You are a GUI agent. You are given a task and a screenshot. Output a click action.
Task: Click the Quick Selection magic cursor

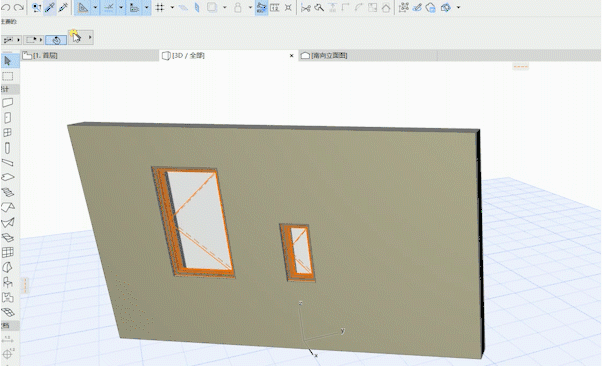[76, 37]
